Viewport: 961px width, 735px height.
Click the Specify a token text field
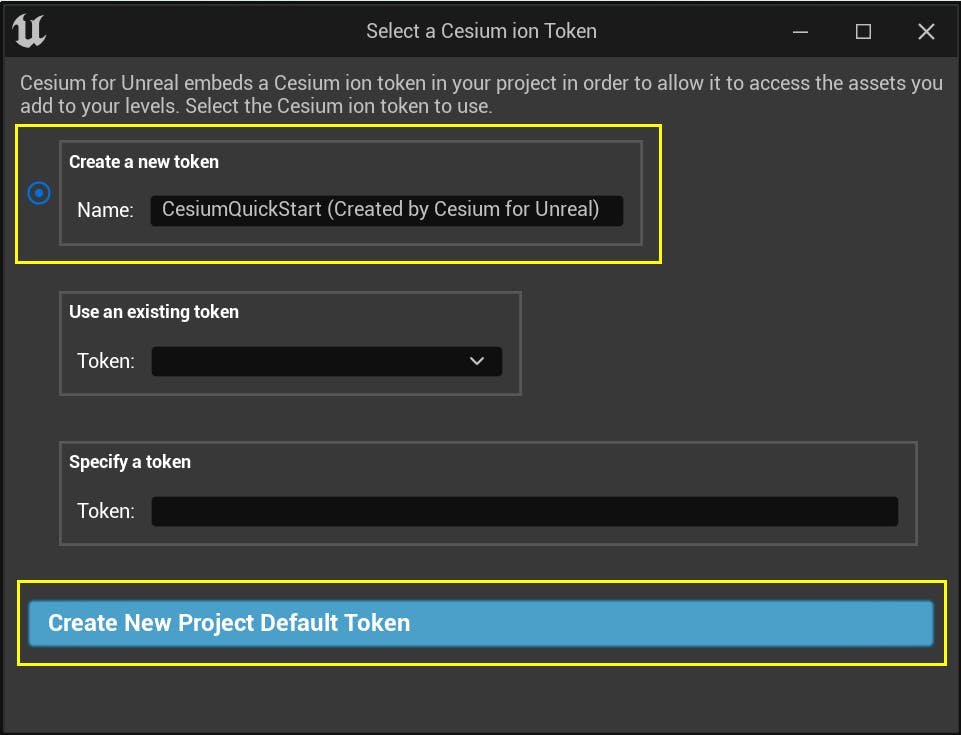(x=523, y=511)
